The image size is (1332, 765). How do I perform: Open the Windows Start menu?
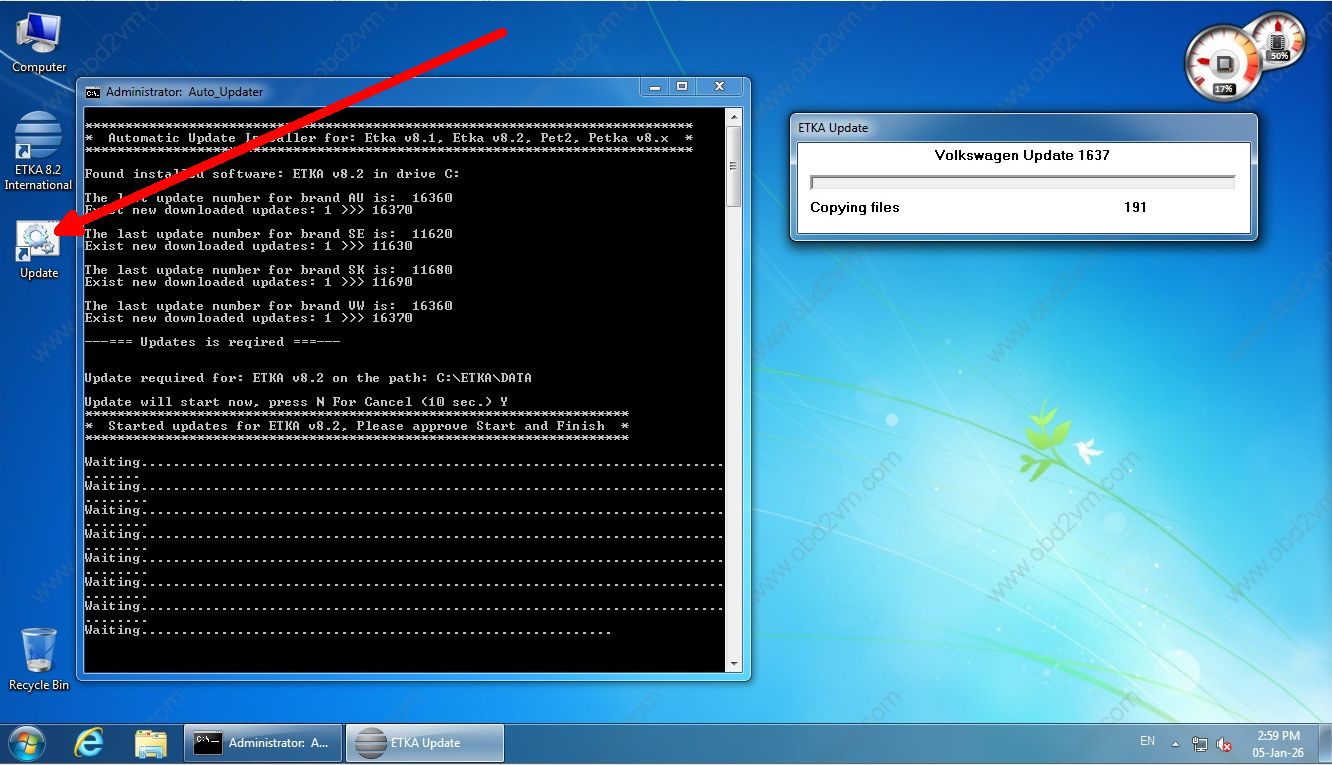tap(27, 743)
